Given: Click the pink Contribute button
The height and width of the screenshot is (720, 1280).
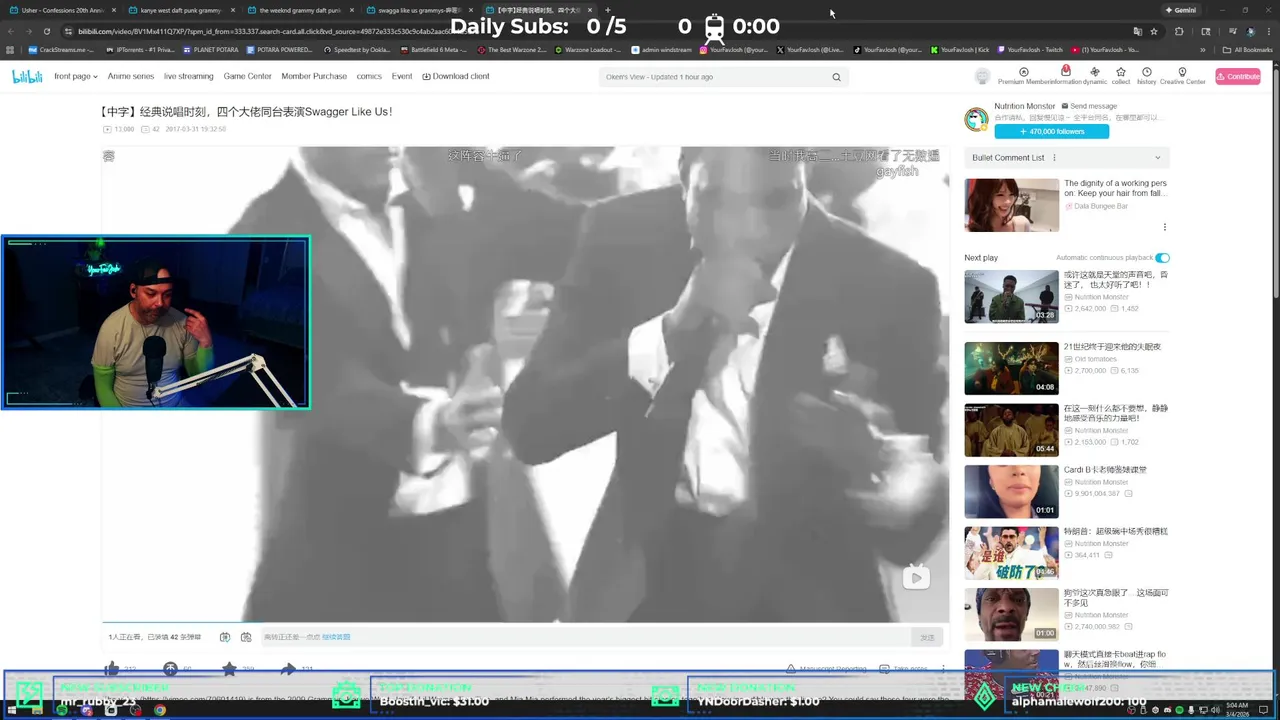Looking at the screenshot, I should (1238, 76).
